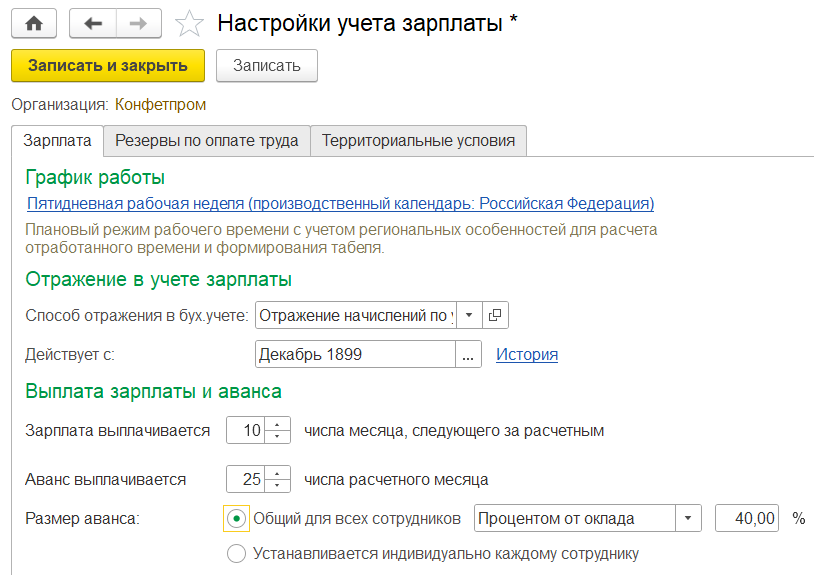This screenshot has width=814, height=575.
Task: Increase salary payment day with up arrow
Action: tap(277, 425)
